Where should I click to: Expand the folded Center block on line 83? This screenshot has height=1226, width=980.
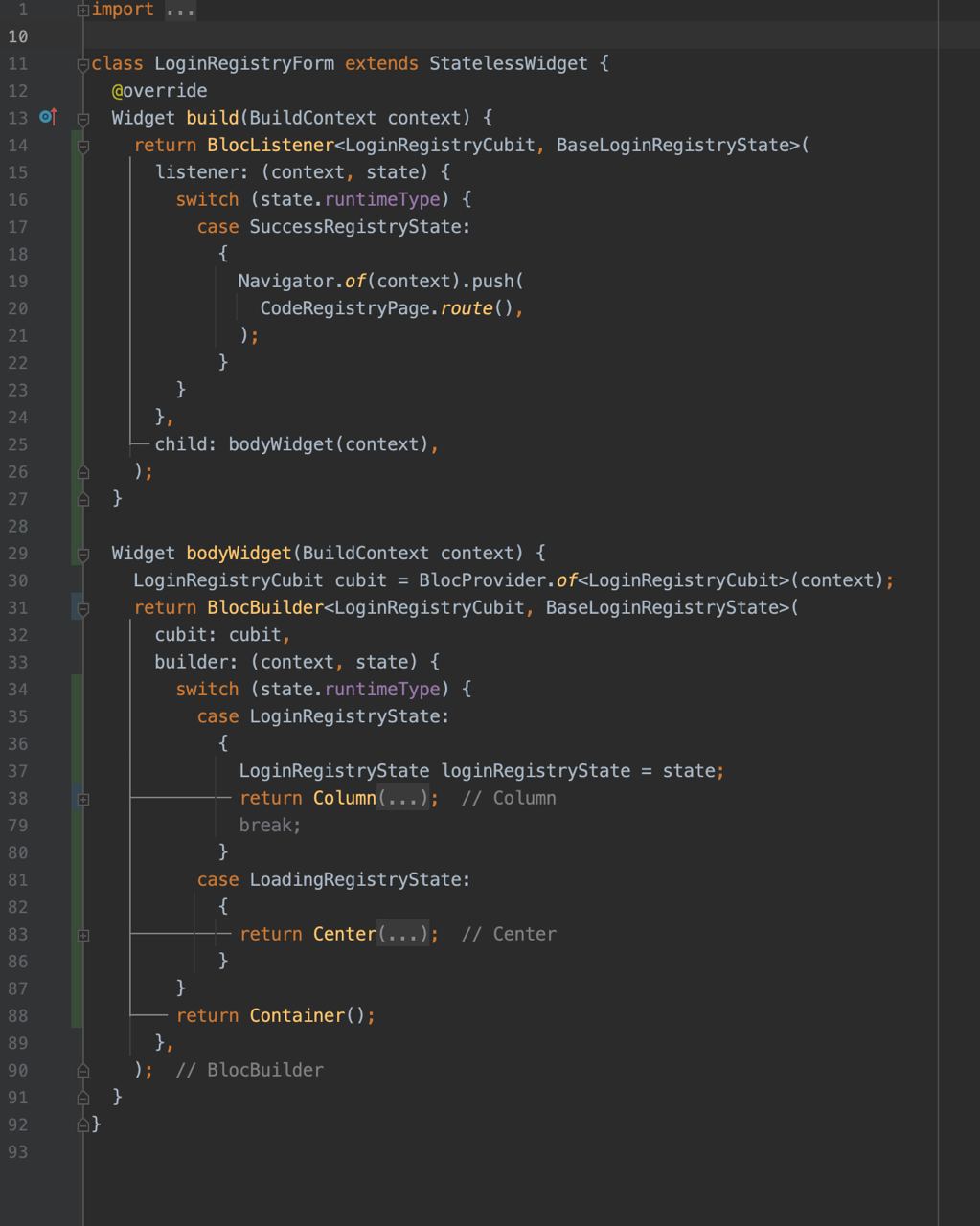click(83, 935)
